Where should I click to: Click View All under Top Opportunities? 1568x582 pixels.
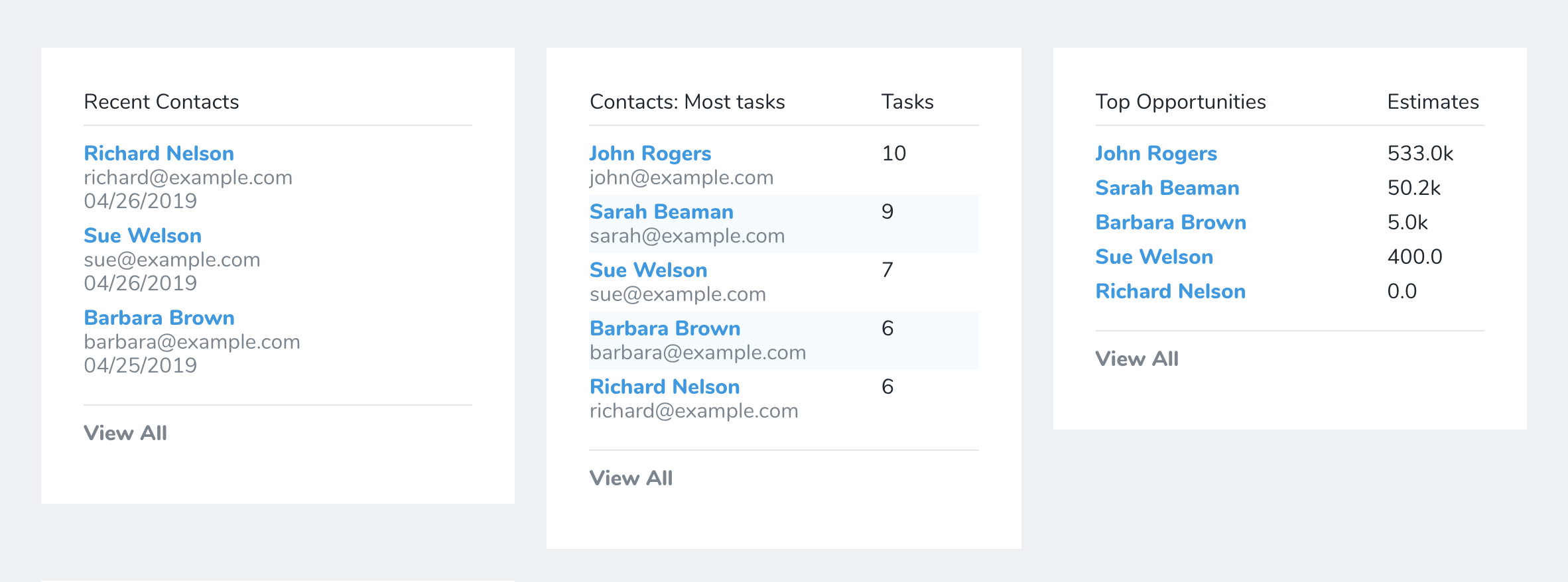tap(1137, 359)
